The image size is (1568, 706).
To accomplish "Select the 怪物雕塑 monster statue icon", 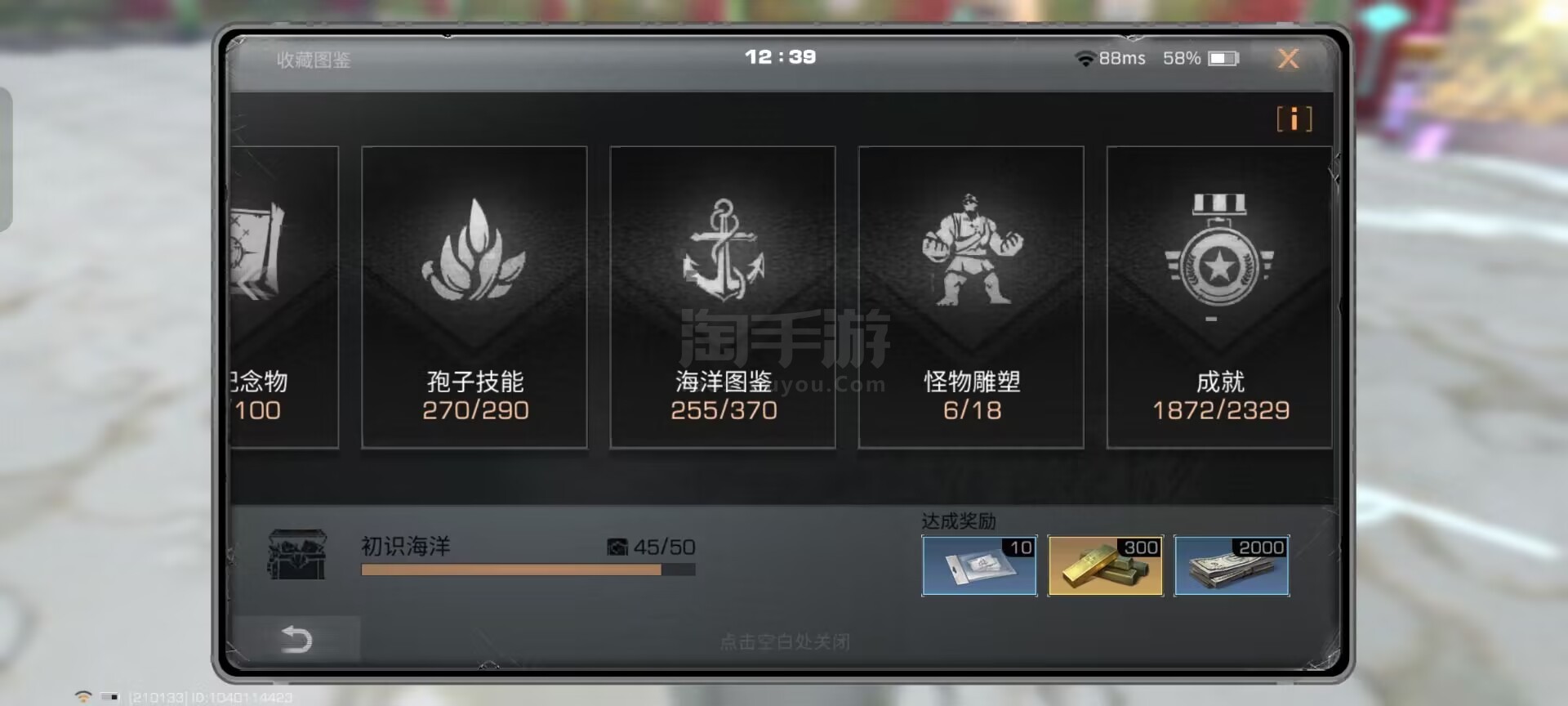I will (971, 249).
